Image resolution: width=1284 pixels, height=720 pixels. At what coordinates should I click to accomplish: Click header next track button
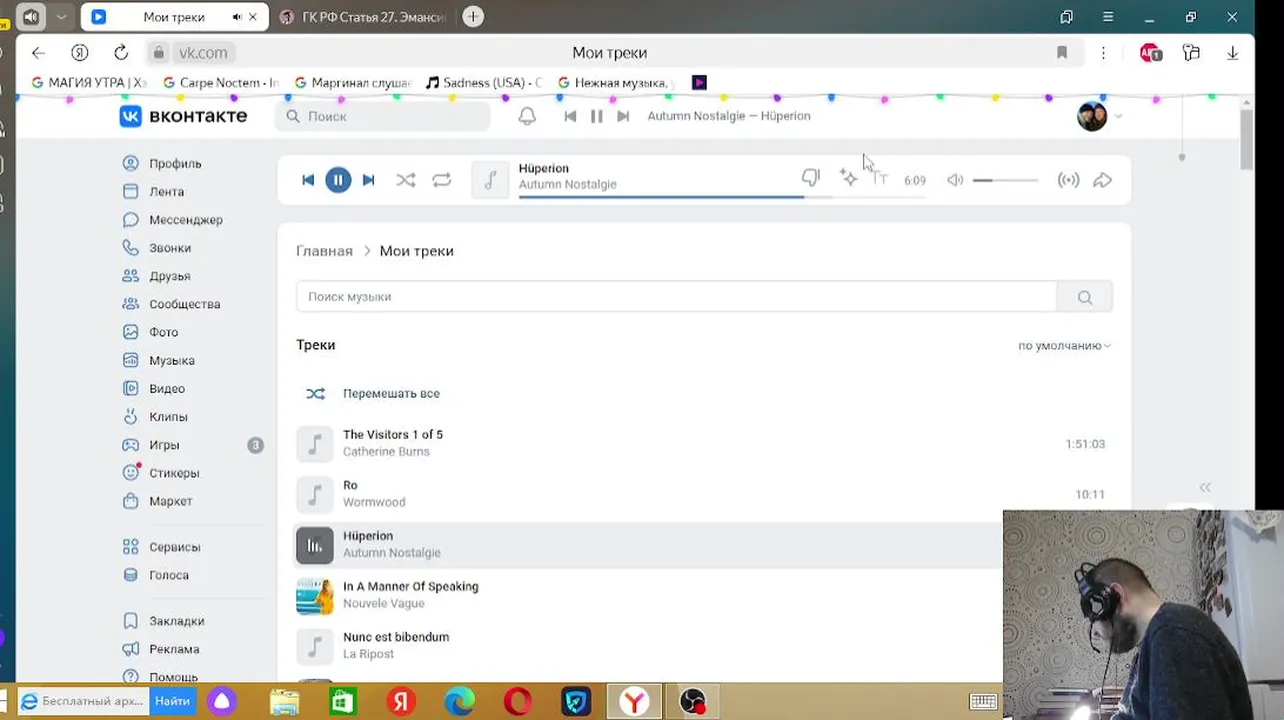tap(623, 116)
